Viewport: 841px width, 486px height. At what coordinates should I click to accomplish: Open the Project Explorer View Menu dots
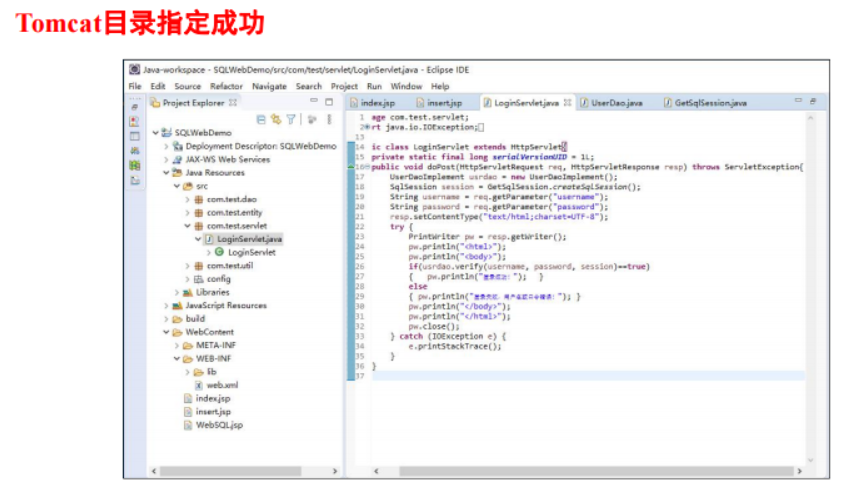click(x=329, y=119)
